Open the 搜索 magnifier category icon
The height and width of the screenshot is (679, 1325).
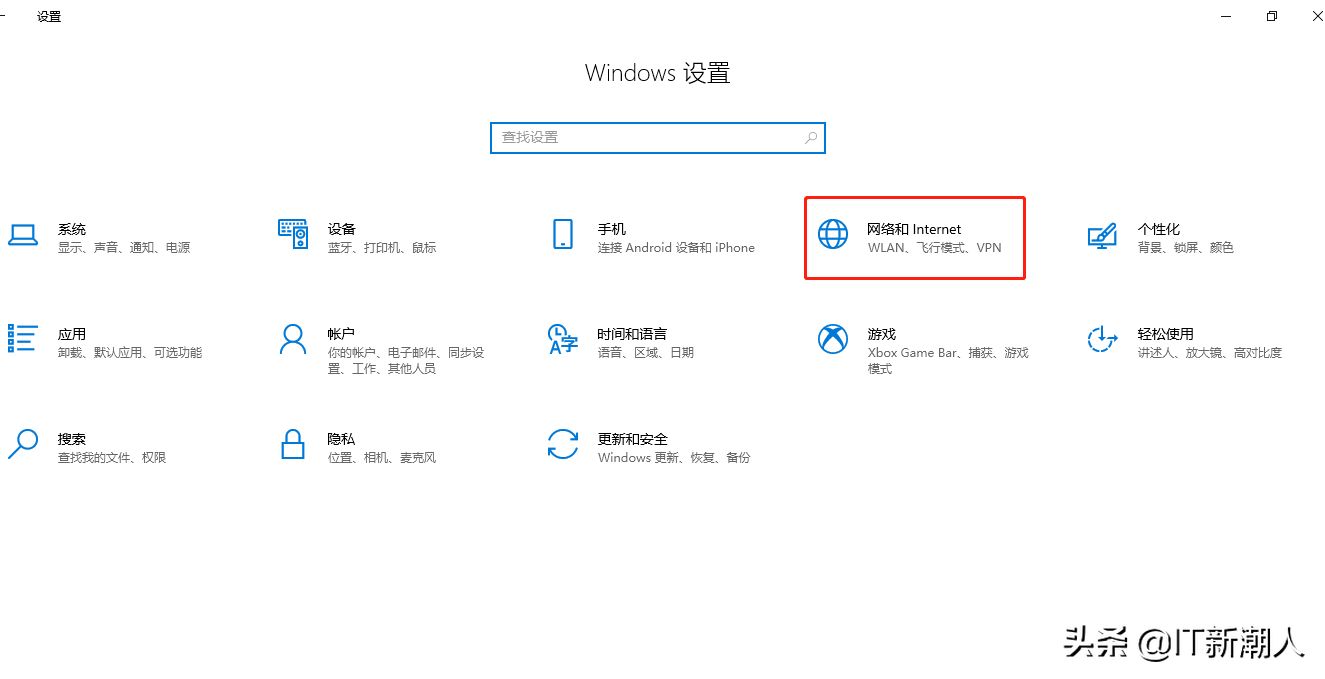tap(22, 444)
